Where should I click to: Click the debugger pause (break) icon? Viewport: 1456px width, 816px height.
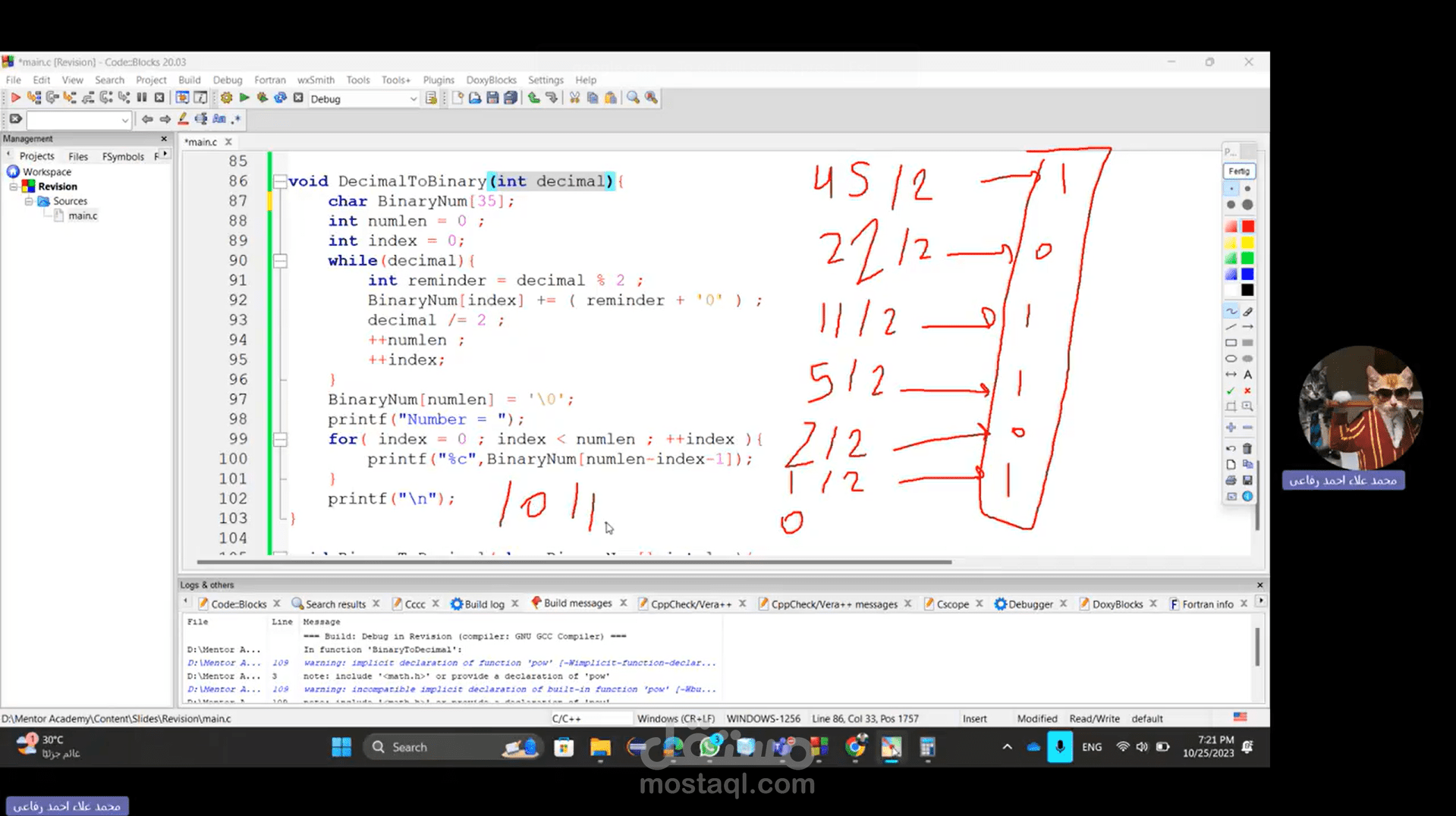click(142, 99)
